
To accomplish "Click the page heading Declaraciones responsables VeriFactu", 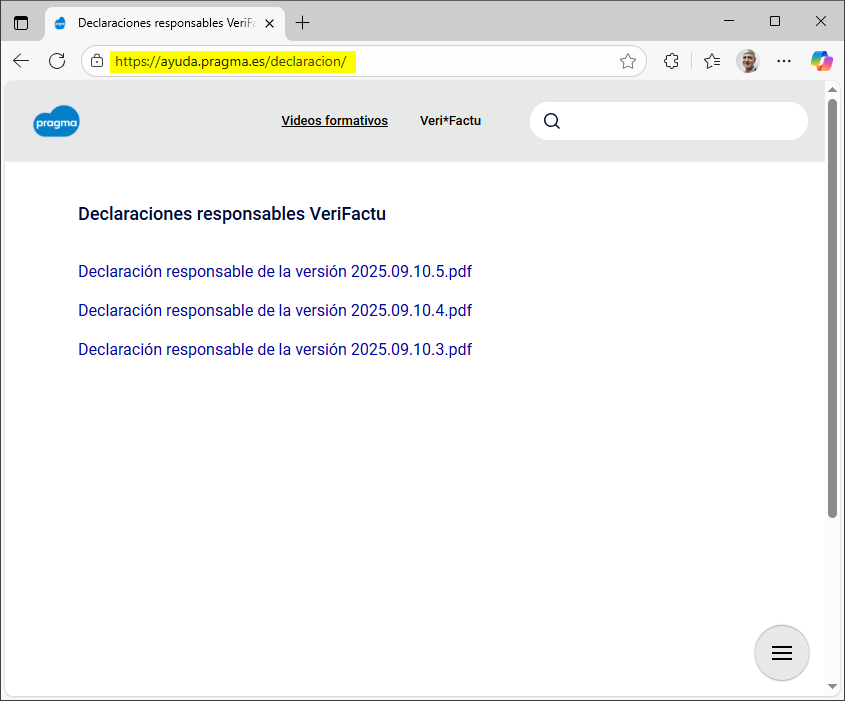I will pos(232,214).
